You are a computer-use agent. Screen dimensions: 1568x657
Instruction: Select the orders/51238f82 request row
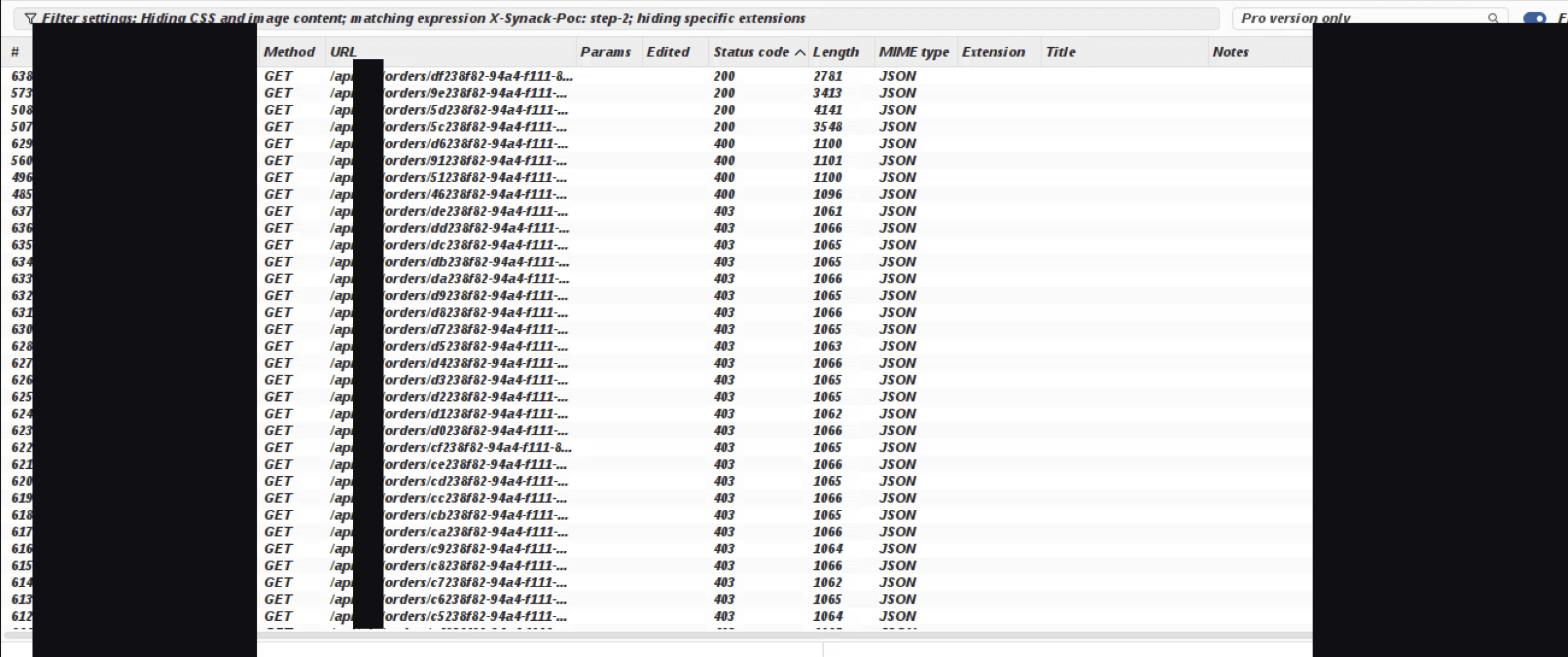[x=657, y=177]
